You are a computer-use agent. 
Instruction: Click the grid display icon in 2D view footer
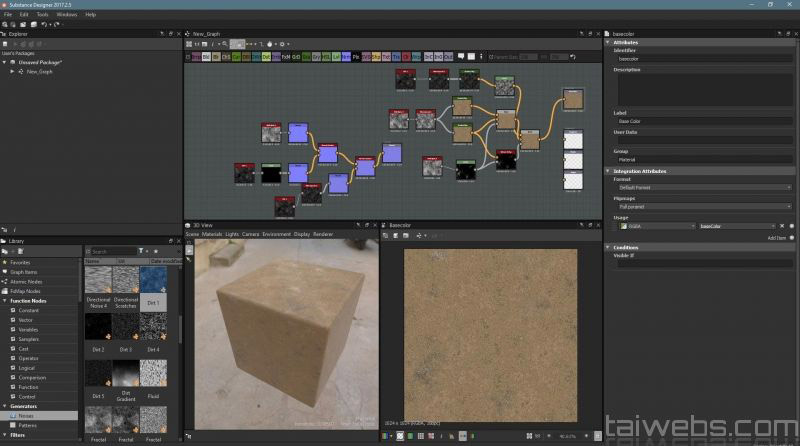(x=421, y=436)
